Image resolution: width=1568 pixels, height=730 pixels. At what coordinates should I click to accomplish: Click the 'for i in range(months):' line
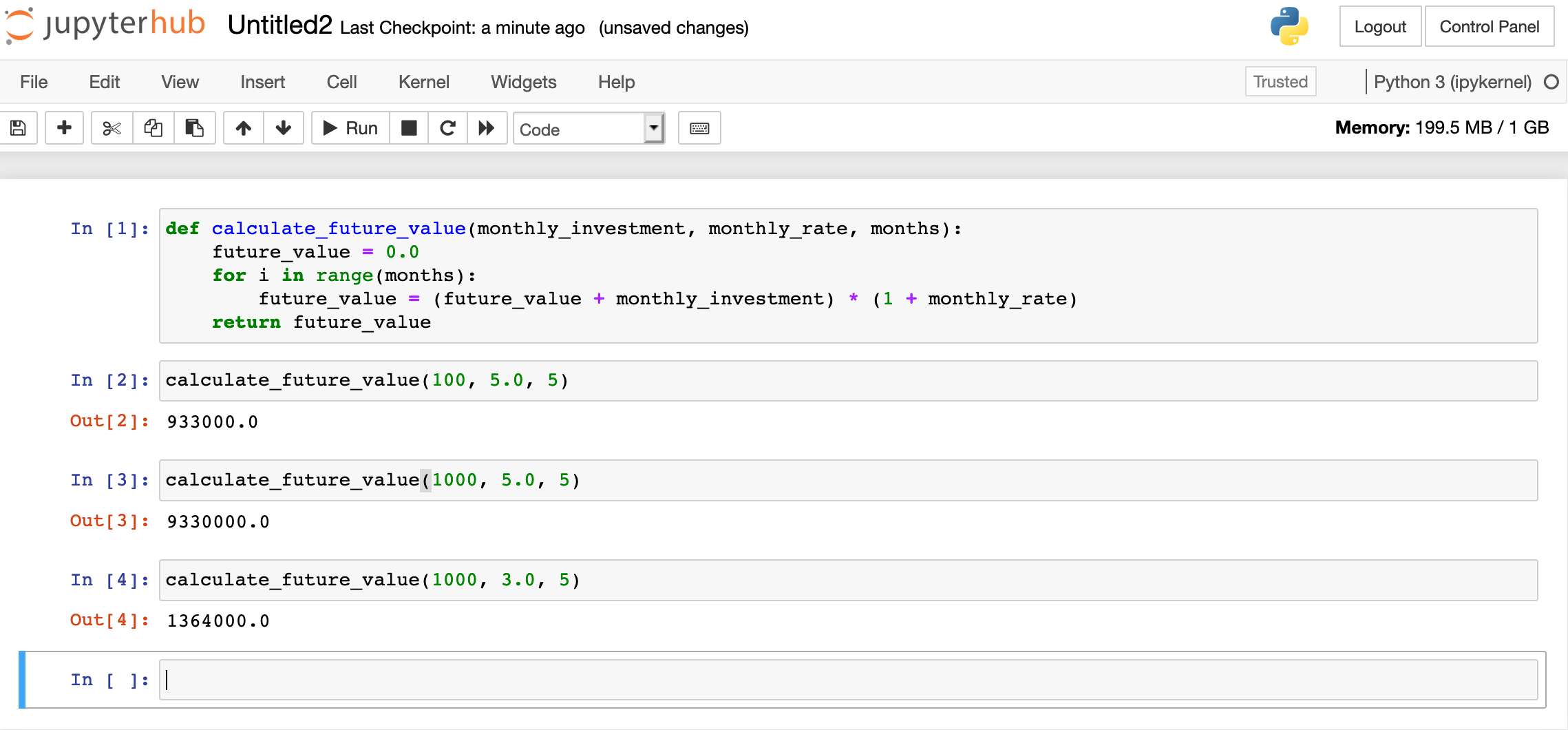[344, 275]
